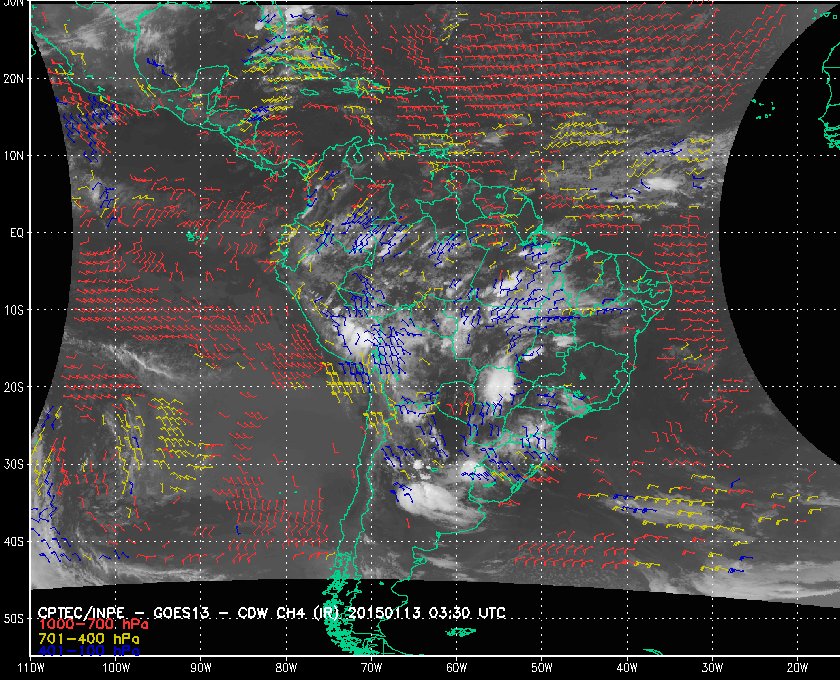
Task: Click the 20N latitude label
Action: click(x=13, y=79)
